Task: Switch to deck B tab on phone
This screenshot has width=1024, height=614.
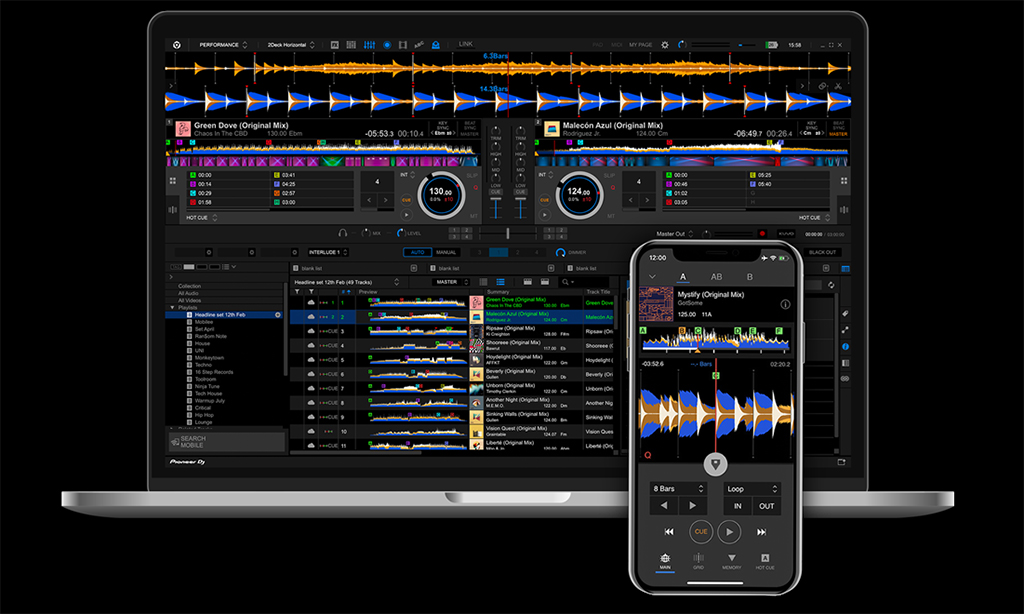Action: pos(750,277)
